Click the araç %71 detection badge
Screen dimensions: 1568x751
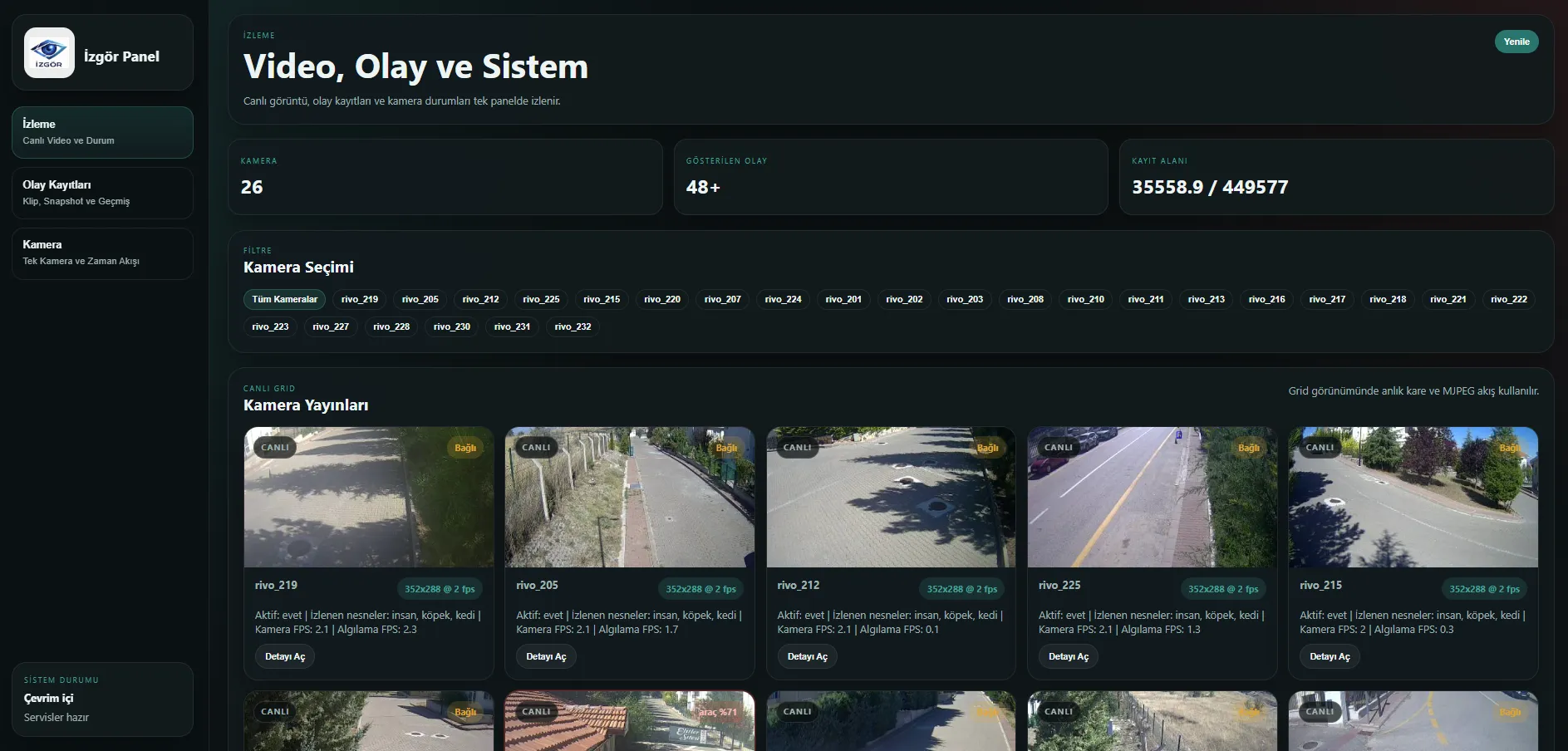pyautogui.click(x=718, y=712)
